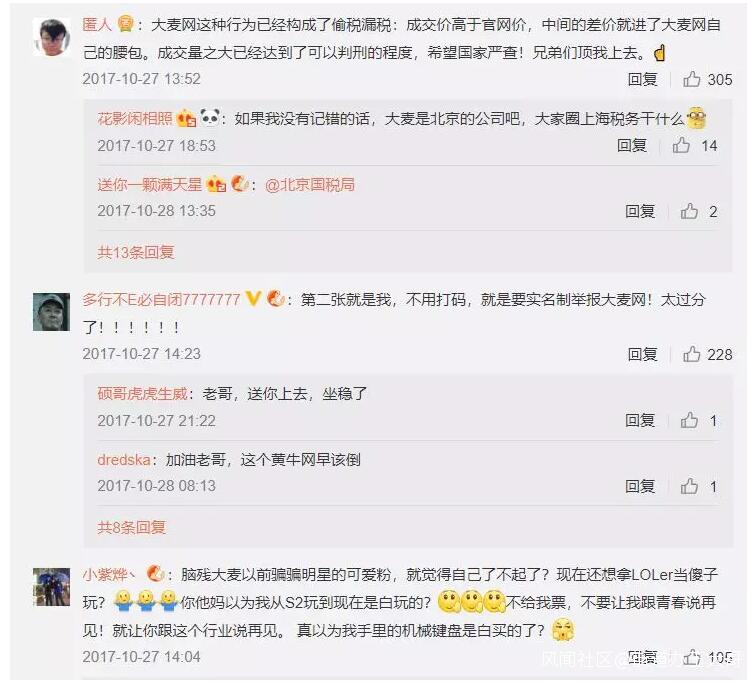The height and width of the screenshot is (683, 754).
Task: Click the panda badge beside 花影闲相照
Action: pos(210,117)
